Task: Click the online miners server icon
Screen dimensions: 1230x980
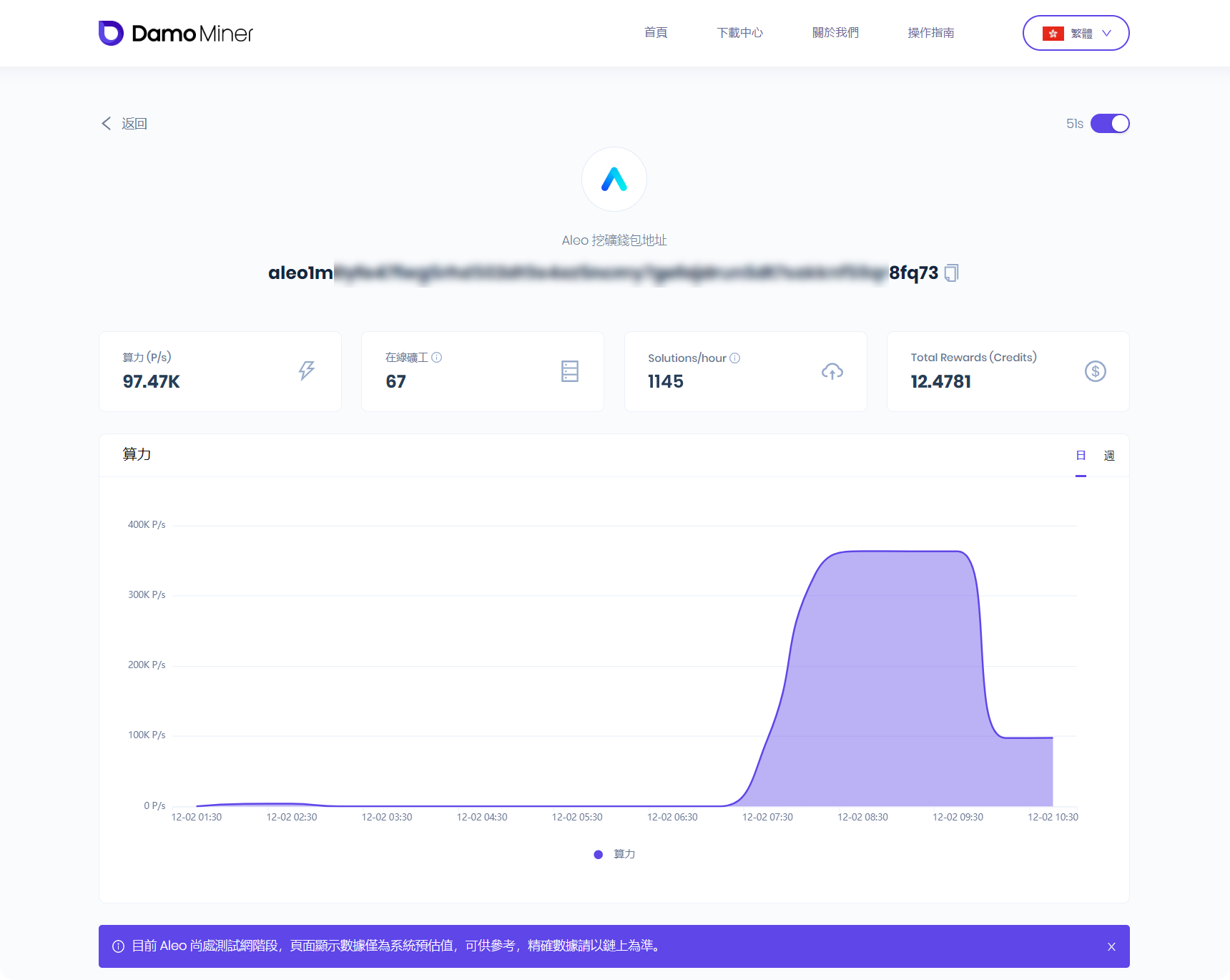Action: click(x=569, y=371)
